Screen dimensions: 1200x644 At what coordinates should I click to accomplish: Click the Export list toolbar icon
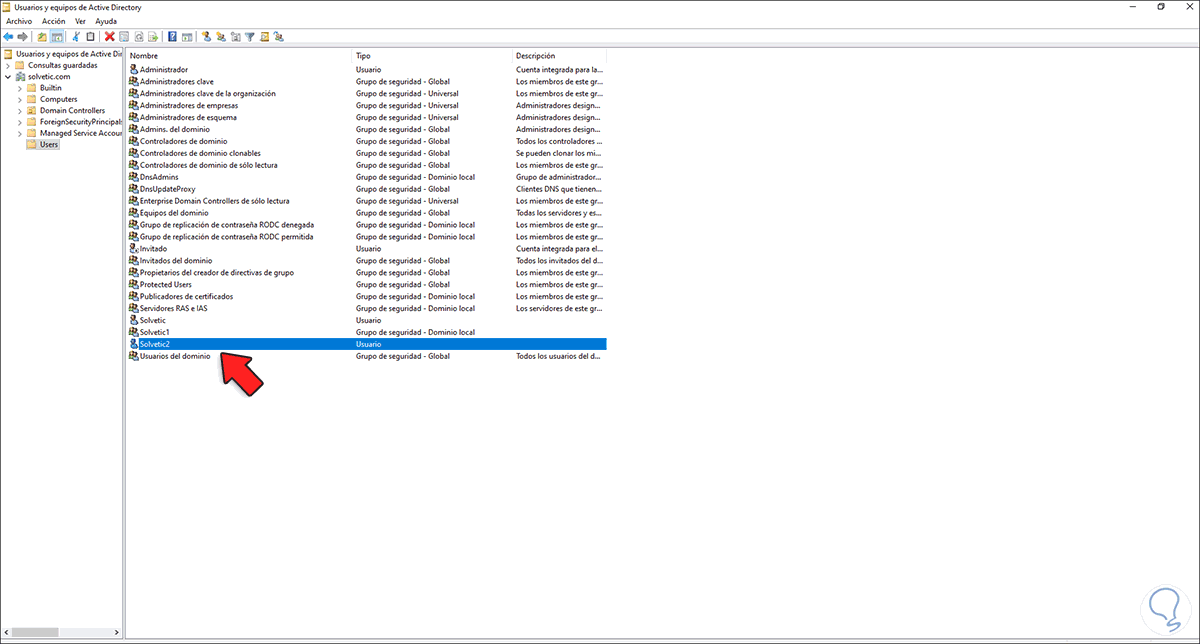[x=153, y=37]
